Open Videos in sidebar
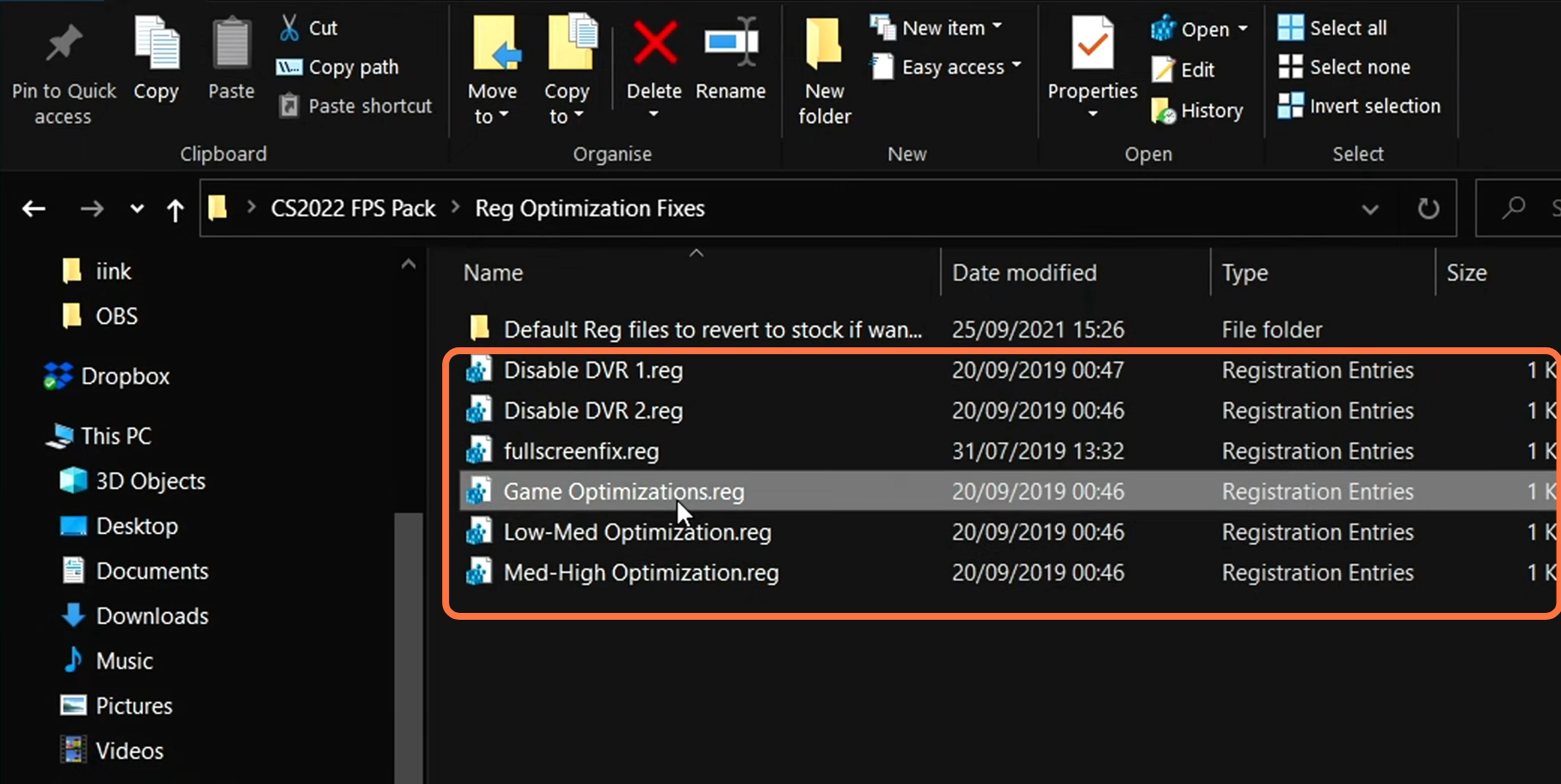 coord(112,750)
